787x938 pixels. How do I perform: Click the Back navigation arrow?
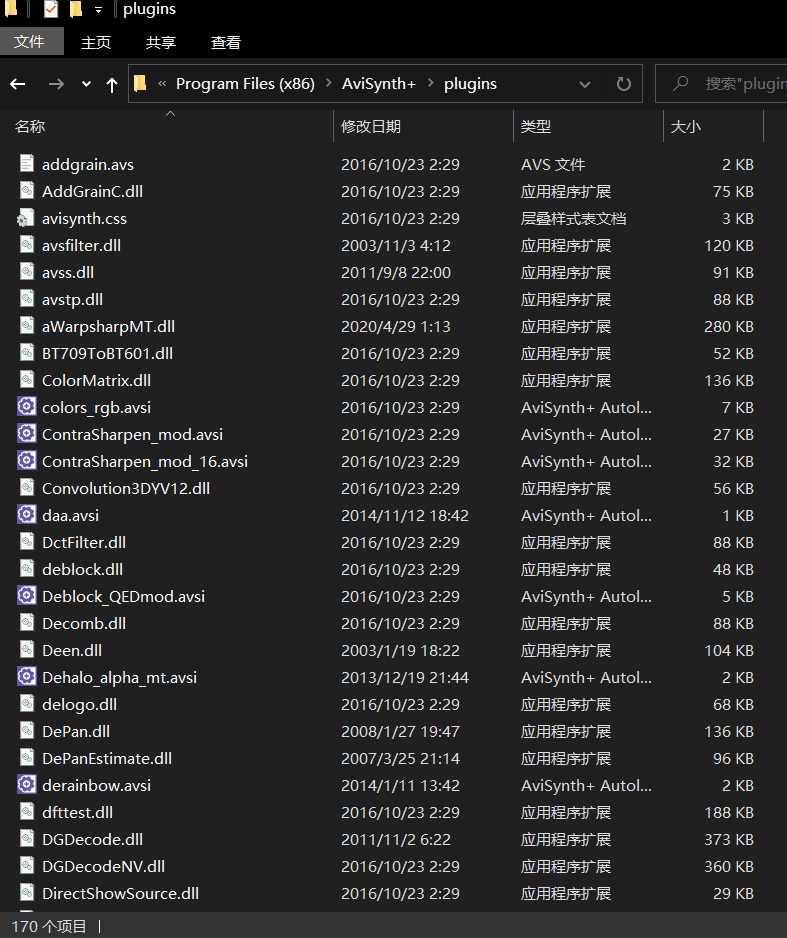click(18, 84)
